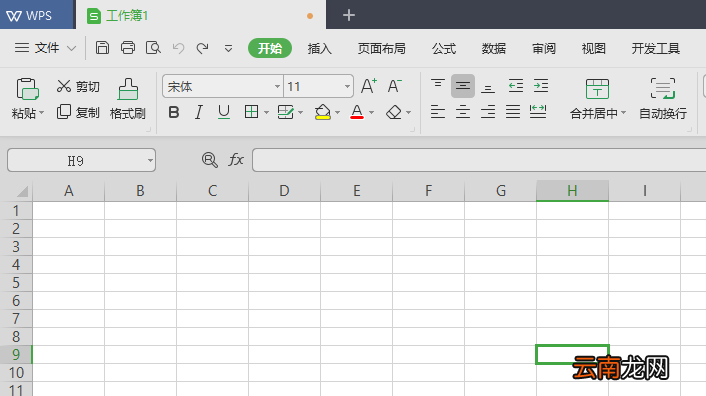Toggle Align Left icon

point(438,112)
